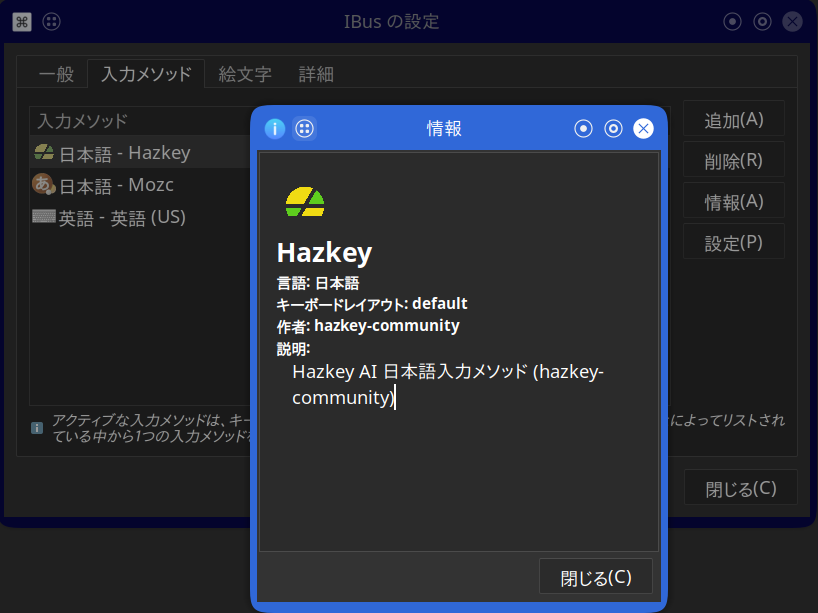818x613 pixels.
Task: Click the 情報(A) button in IBus の設定
Action: (x=733, y=202)
